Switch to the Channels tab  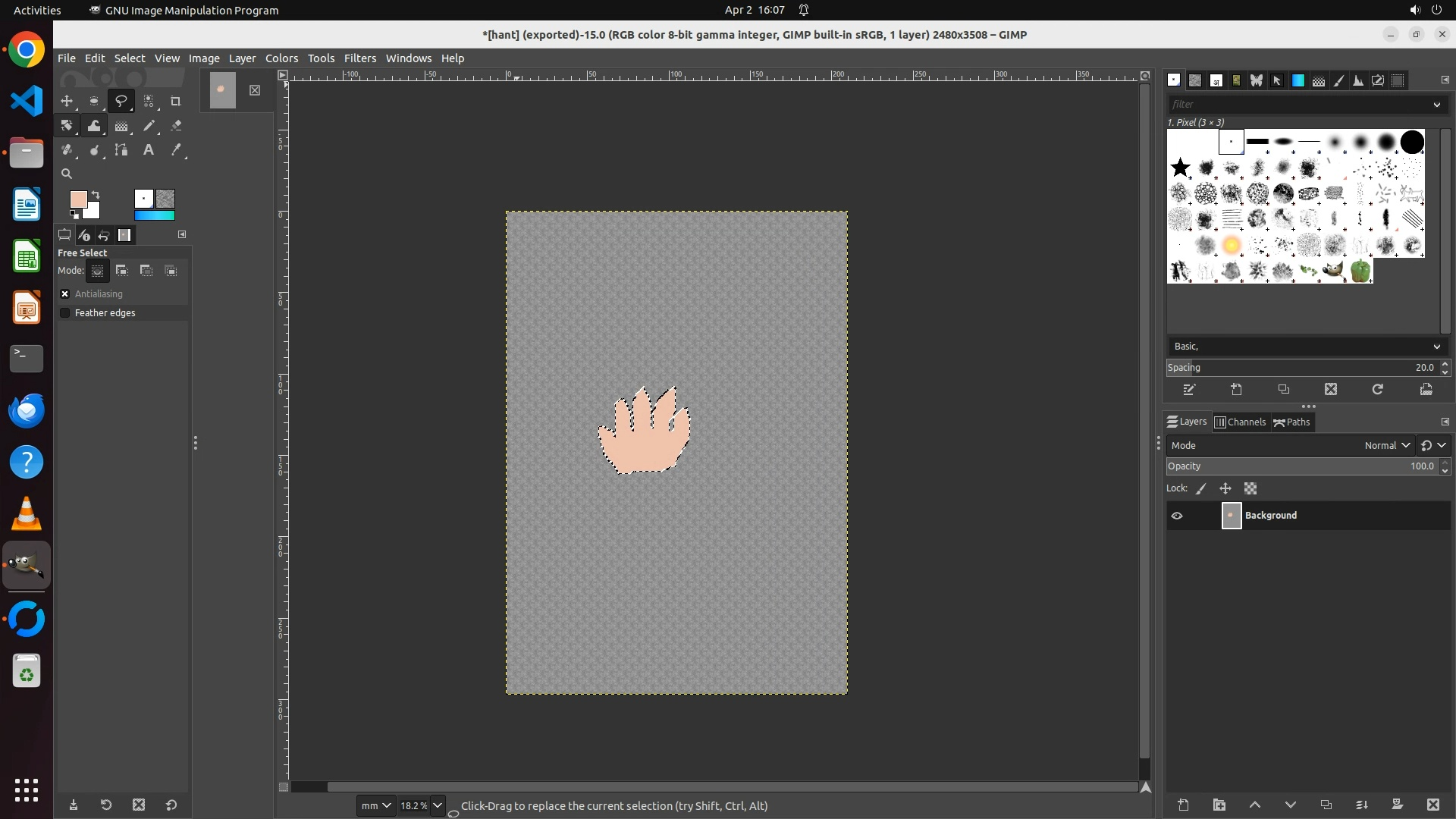(1240, 422)
